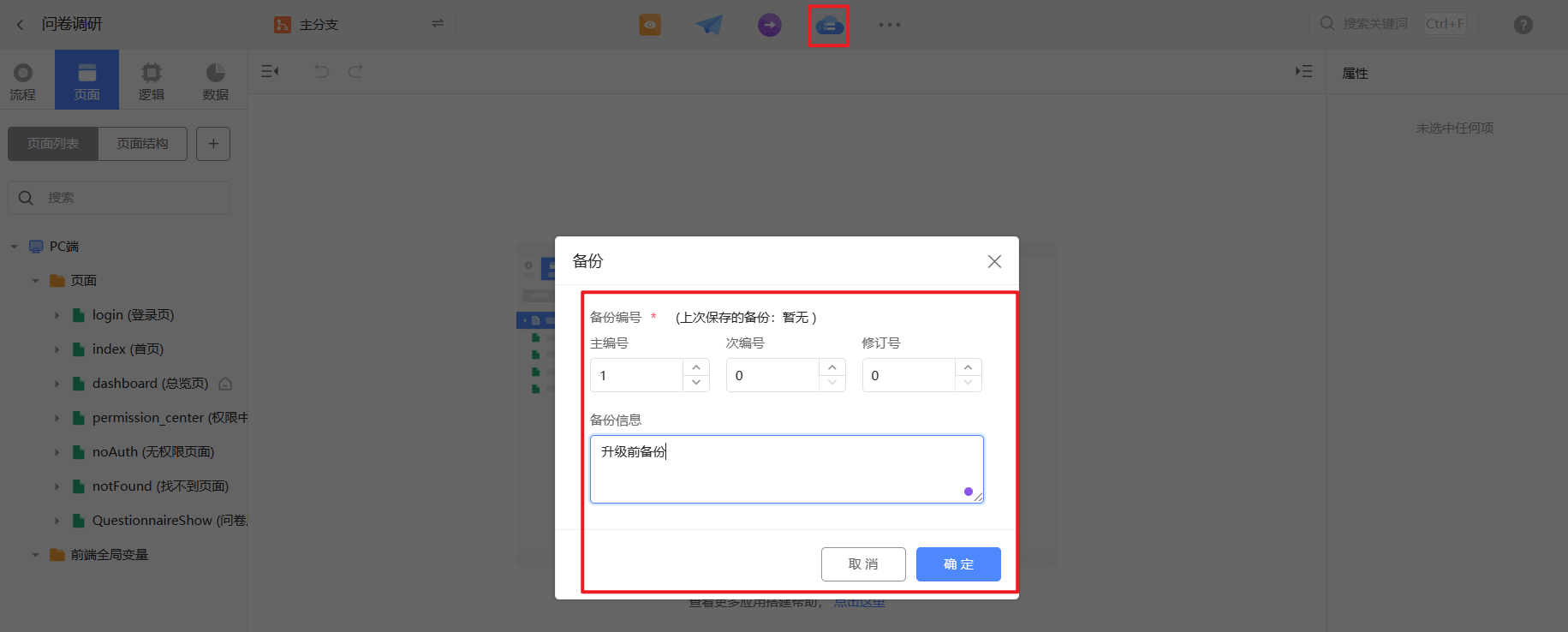Collapse the PC端 tree node
Image resolution: width=1568 pixels, height=632 pixels.
click(14, 247)
